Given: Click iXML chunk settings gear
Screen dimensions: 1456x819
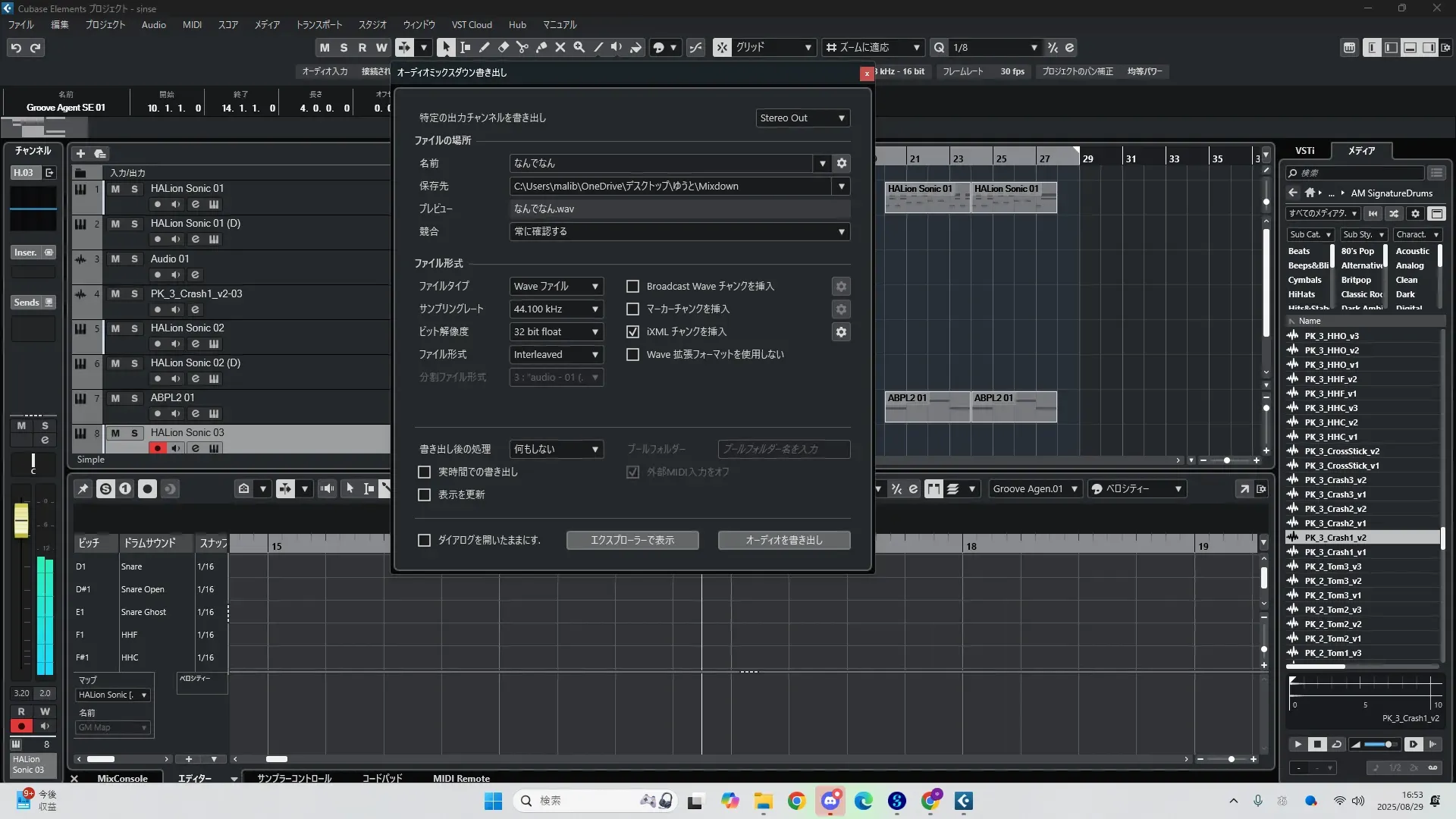Looking at the screenshot, I should 841,332.
